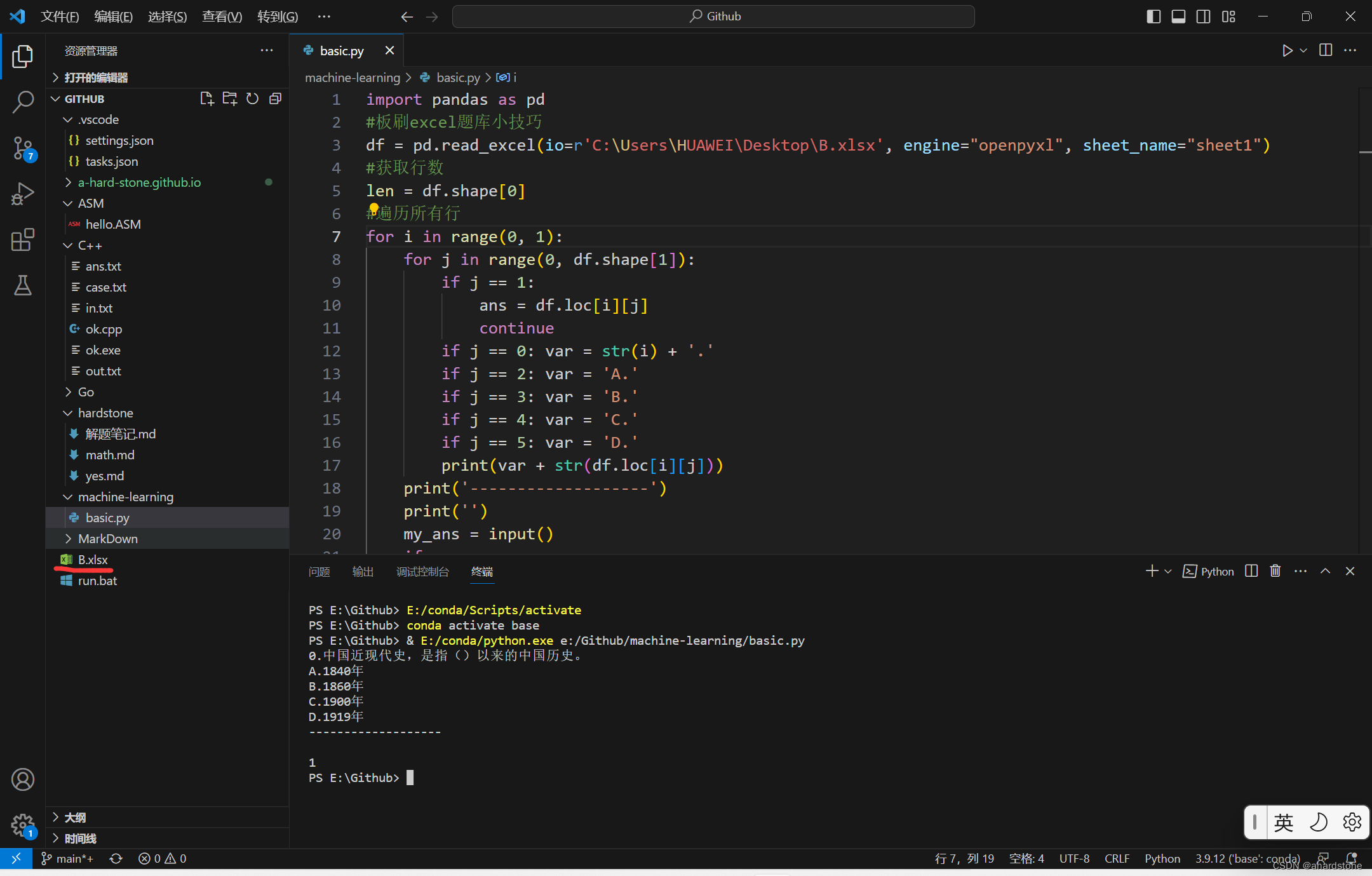Click the Python language mode in status bar
1372x876 pixels.
[1162, 858]
